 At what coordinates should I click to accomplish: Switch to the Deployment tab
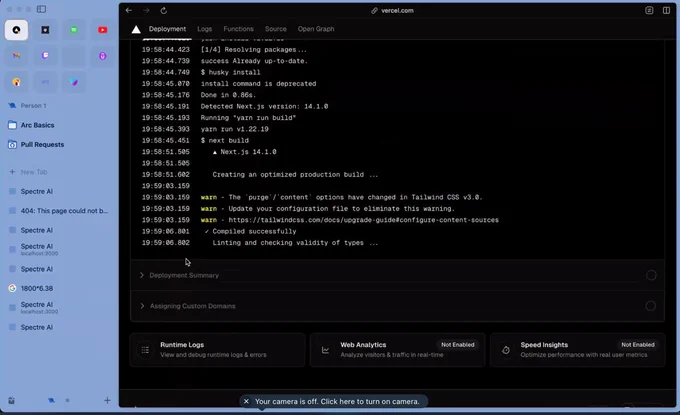point(167,29)
